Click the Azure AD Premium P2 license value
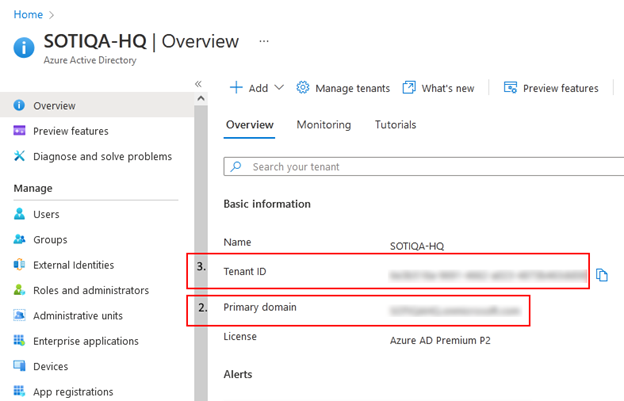This screenshot has width=624, height=401. coord(440,341)
